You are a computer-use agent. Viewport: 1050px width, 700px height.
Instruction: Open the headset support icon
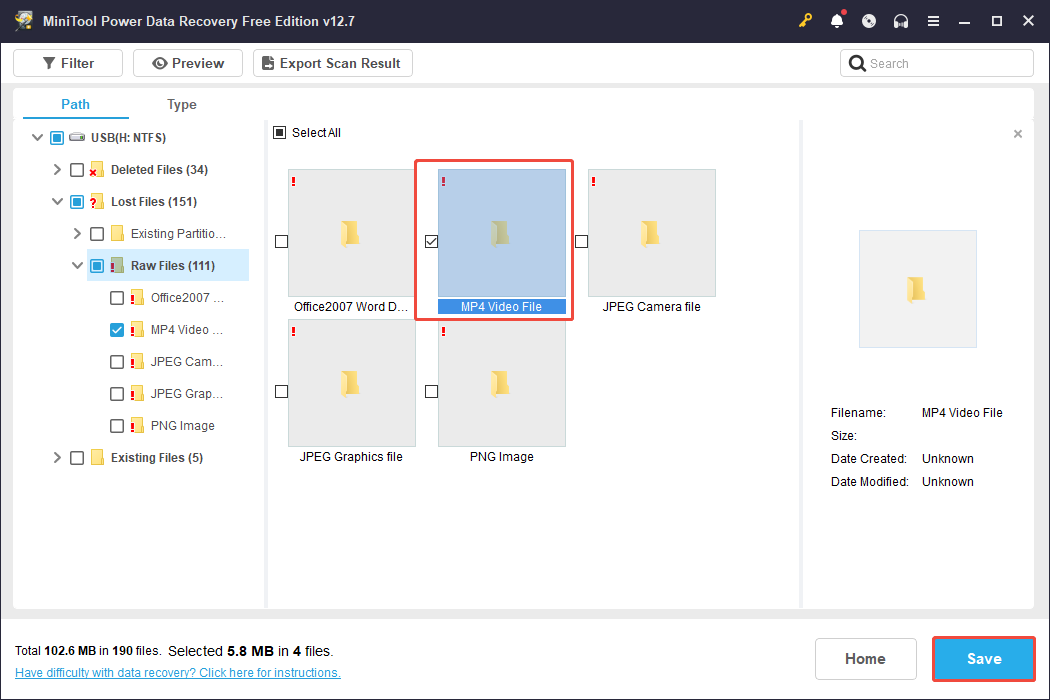pyautogui.click(x=901, y=21)
